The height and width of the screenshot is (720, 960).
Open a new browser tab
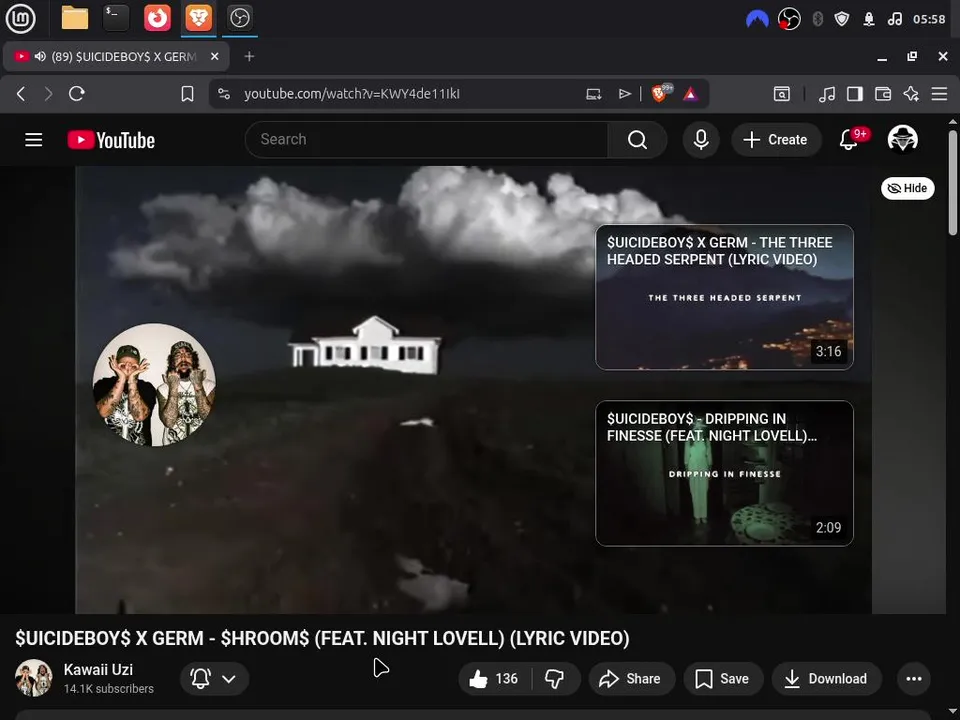pyautogui.click(x=249, y=56)
